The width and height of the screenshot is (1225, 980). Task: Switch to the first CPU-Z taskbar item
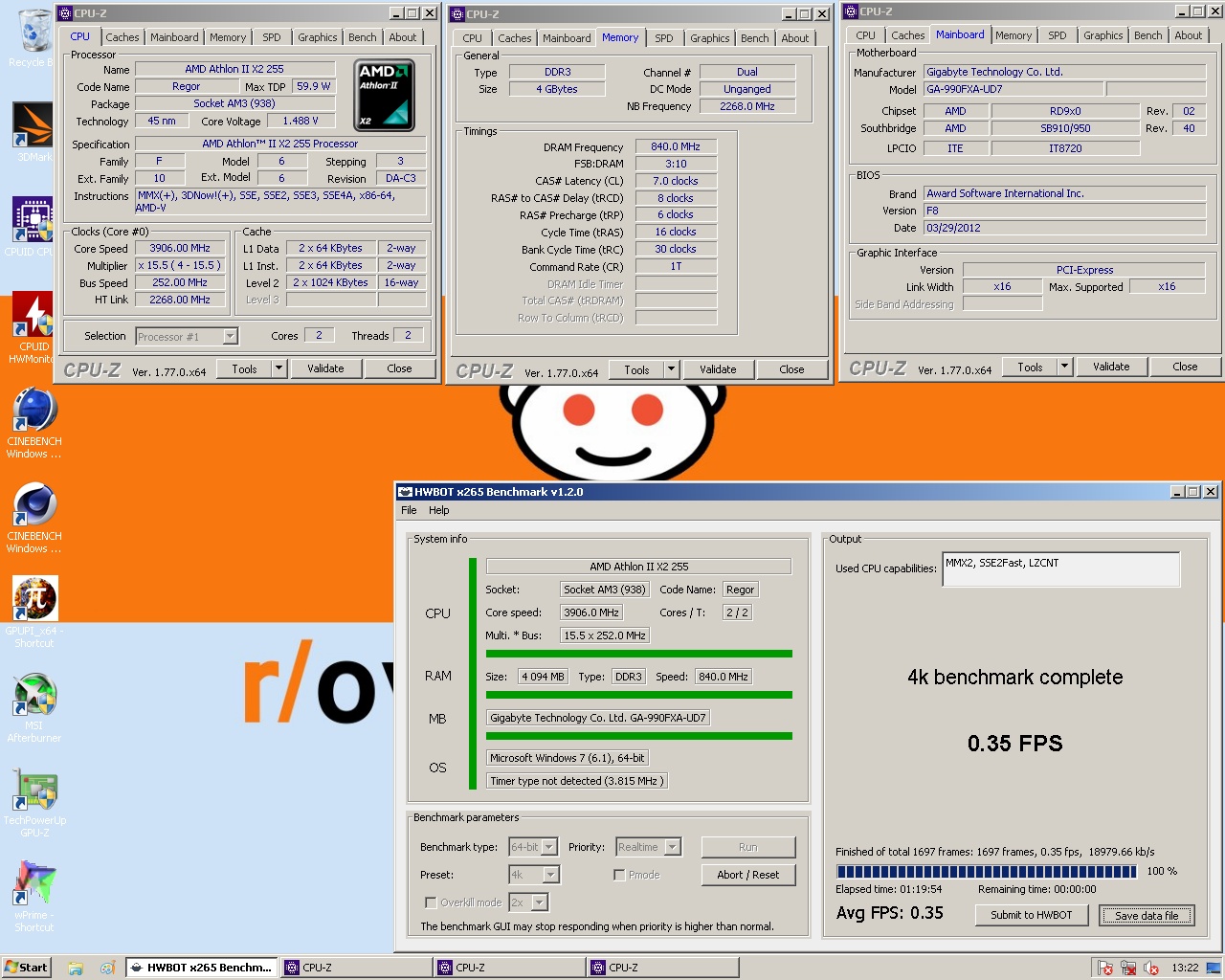355,968
